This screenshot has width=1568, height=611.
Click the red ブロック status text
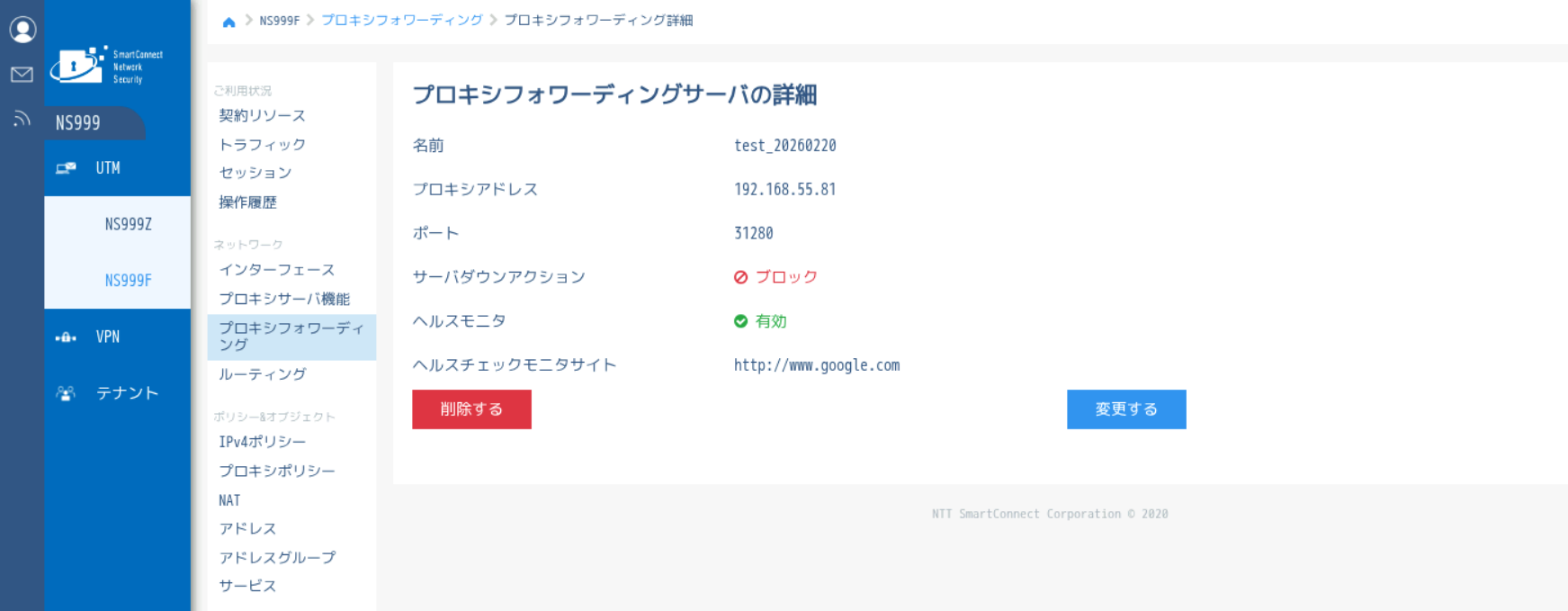coord(786,277)
